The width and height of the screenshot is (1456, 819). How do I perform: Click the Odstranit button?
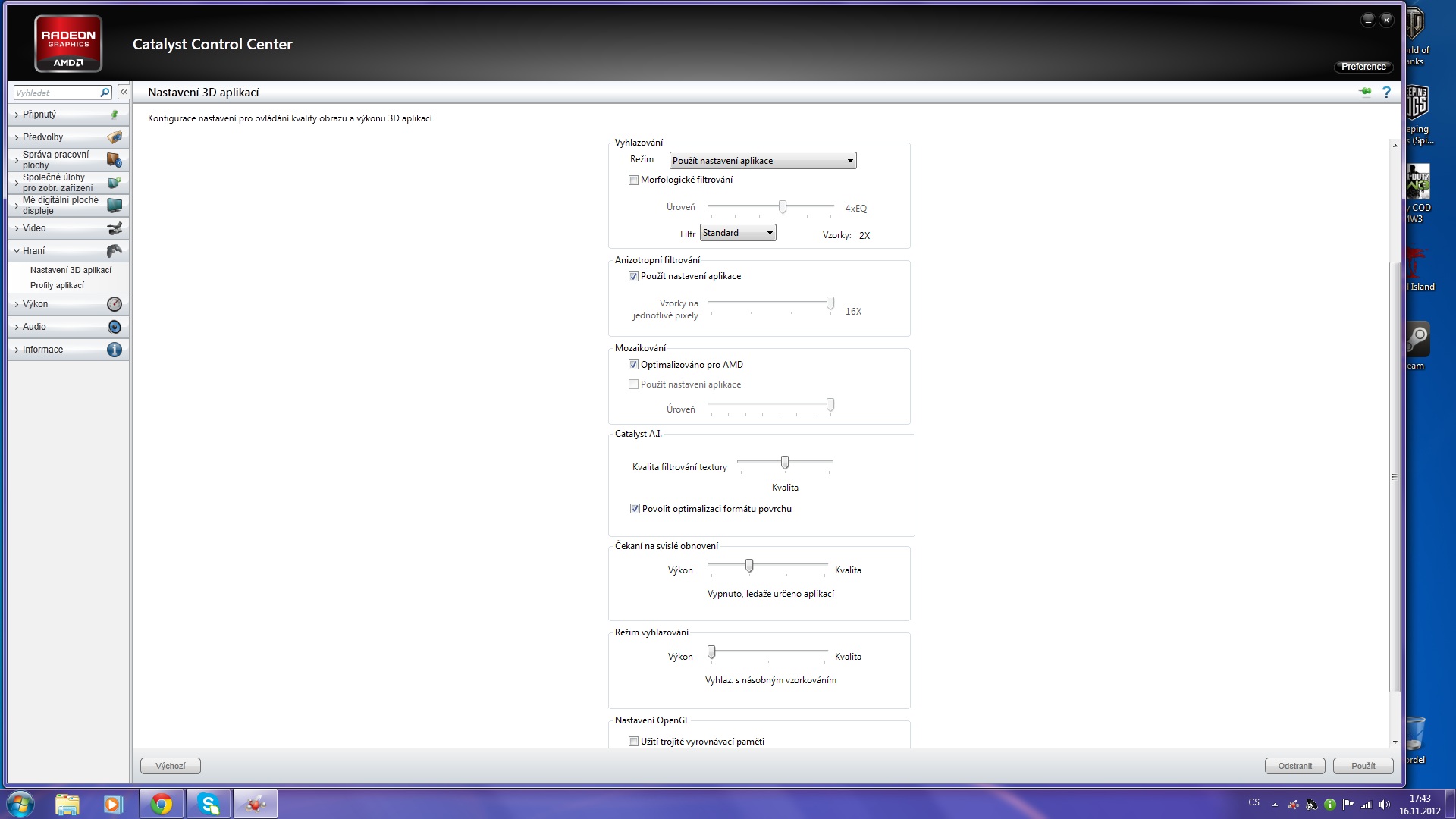(1294, 766)
